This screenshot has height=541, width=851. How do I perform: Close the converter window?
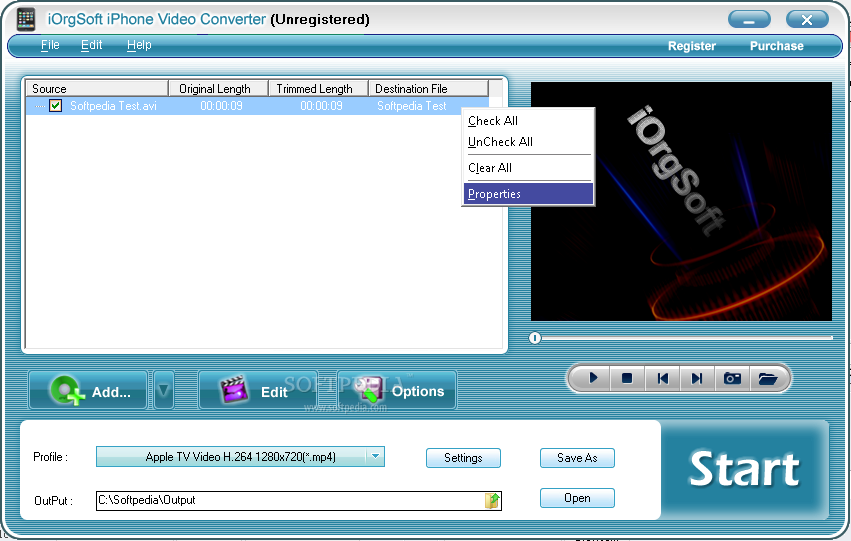coord(807,20)
